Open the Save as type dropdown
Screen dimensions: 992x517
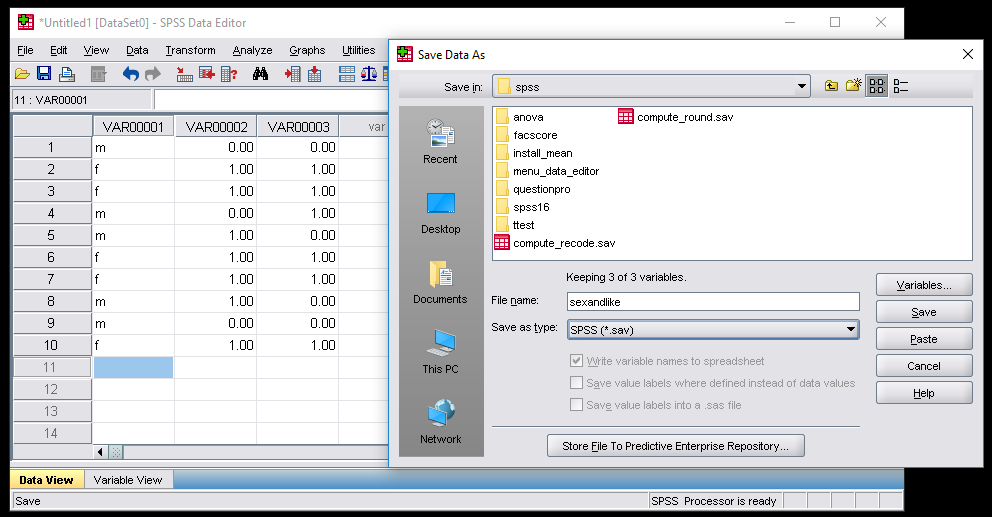point(850,329)
